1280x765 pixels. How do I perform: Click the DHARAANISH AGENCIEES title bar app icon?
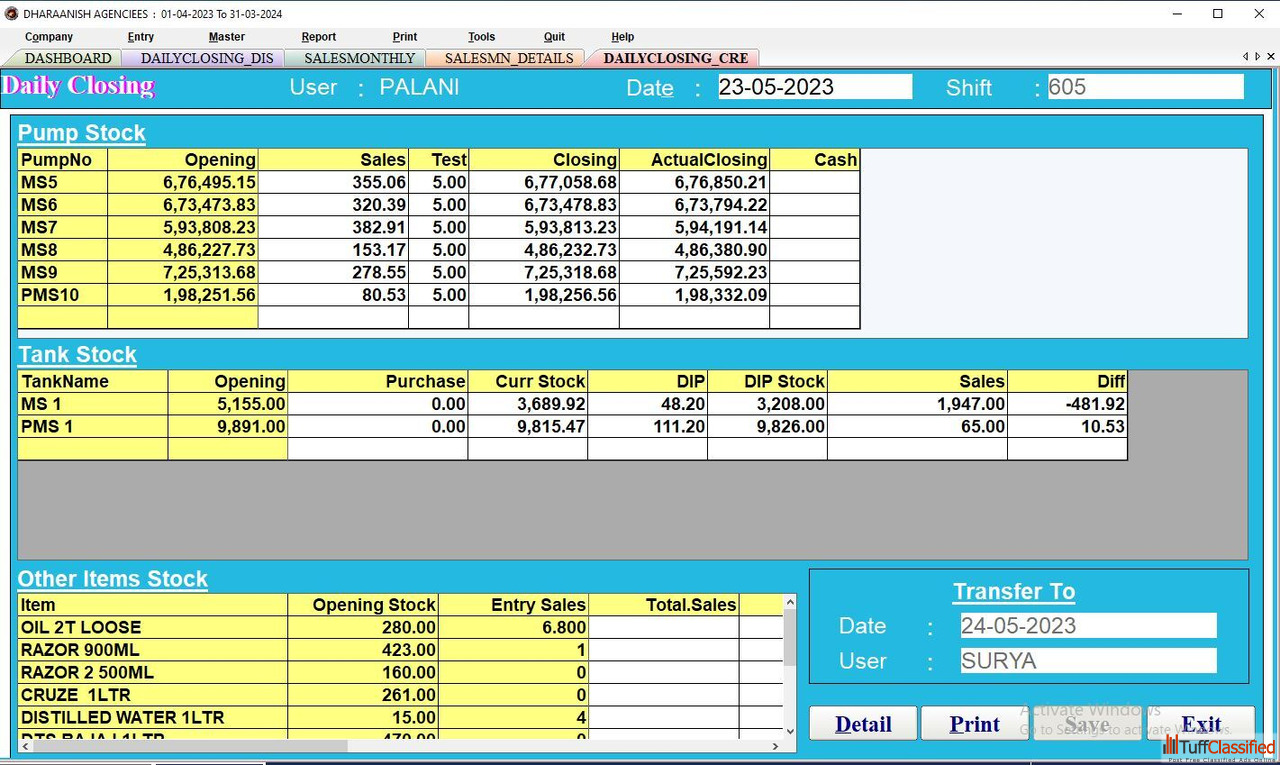(x=11, y=14)
